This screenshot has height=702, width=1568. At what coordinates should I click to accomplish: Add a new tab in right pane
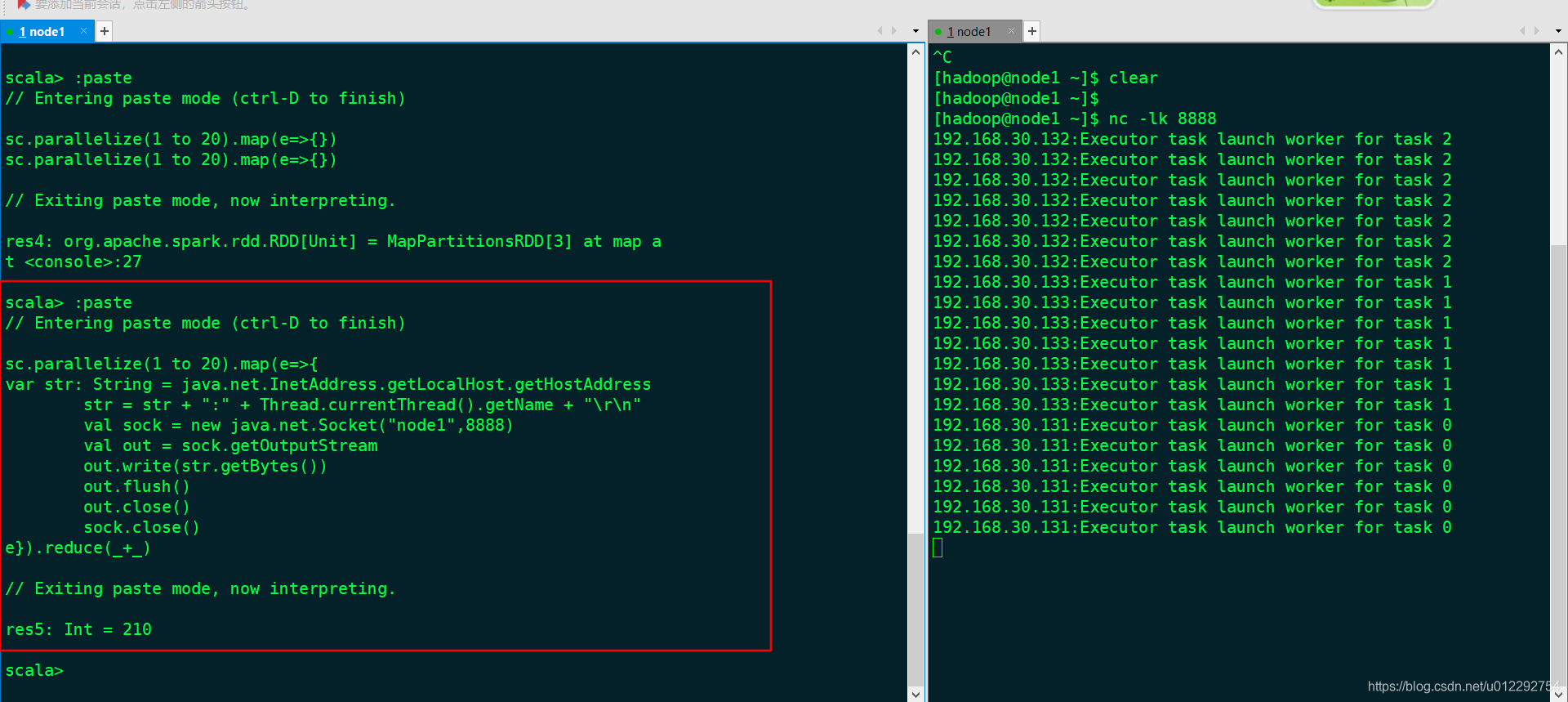(x=1032, y=31)
